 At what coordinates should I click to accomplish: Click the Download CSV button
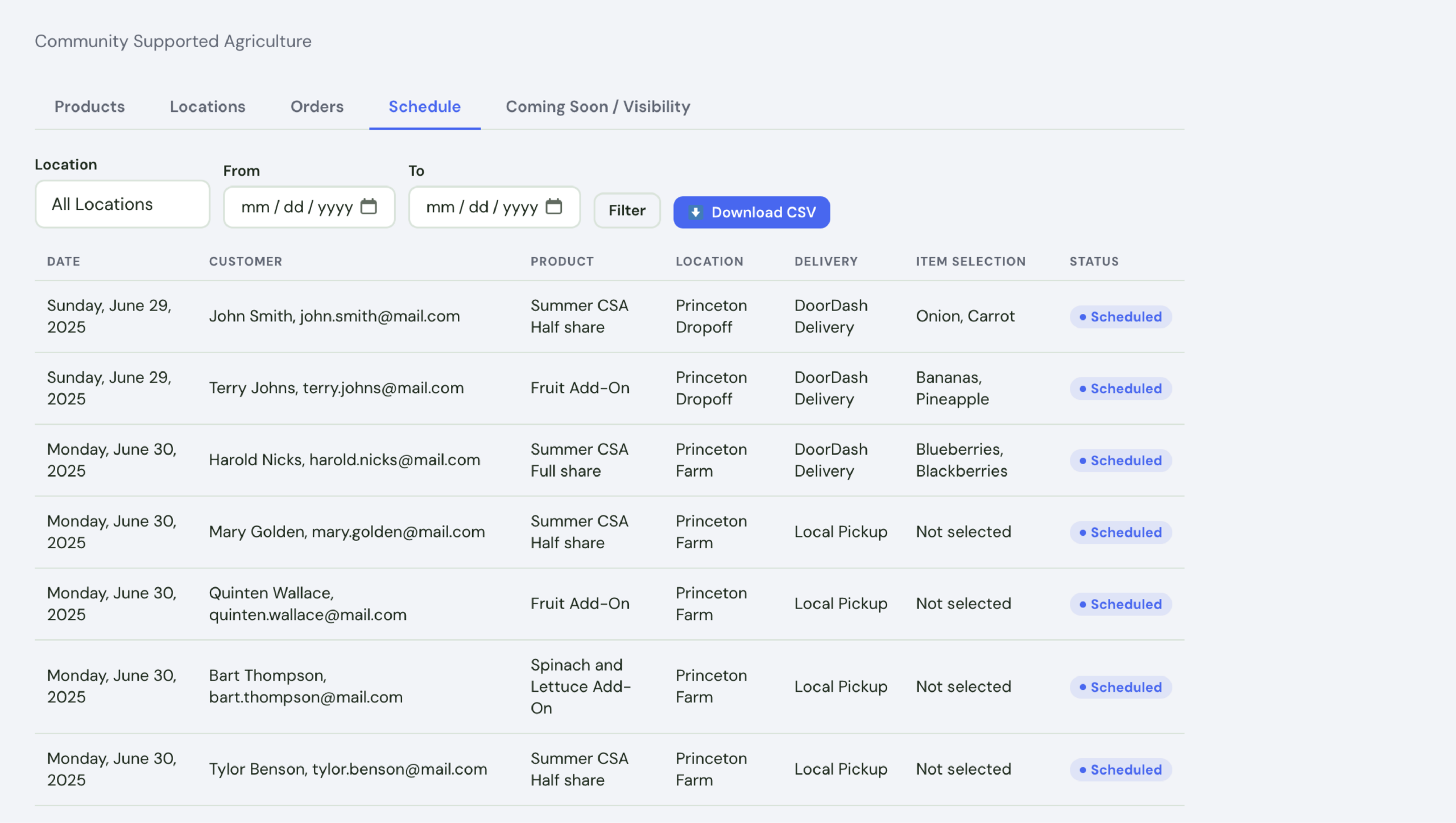click(751, 212)
